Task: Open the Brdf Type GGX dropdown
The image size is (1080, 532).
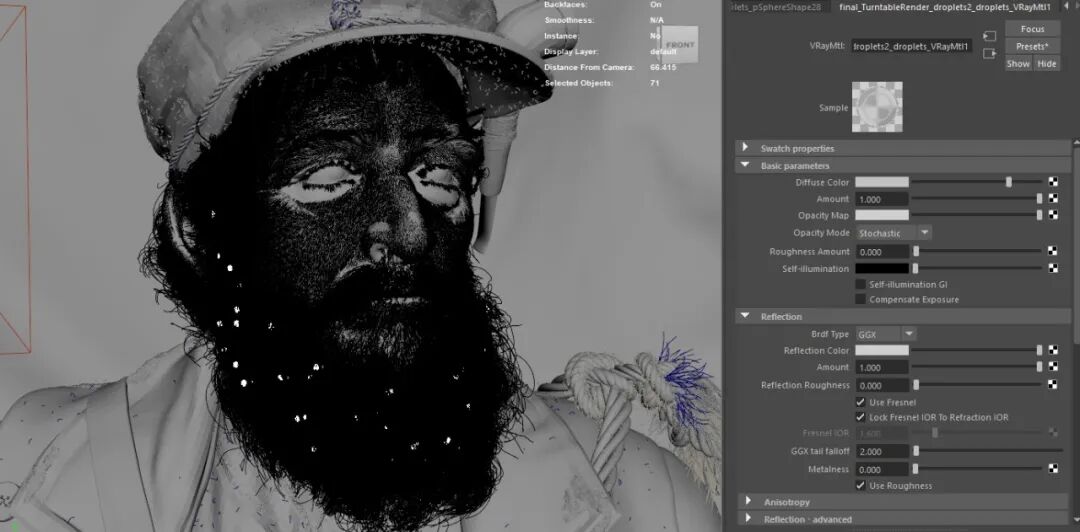Action: [886, 334]
